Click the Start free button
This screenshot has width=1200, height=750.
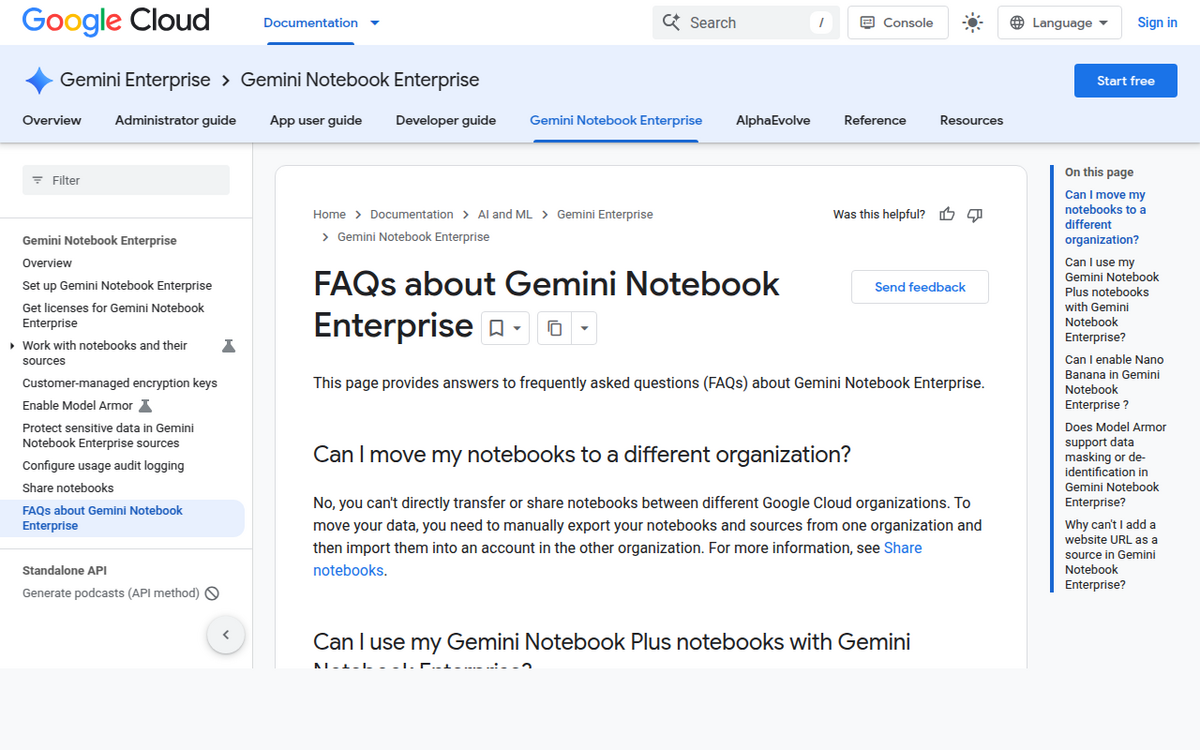pos(1126,81)
